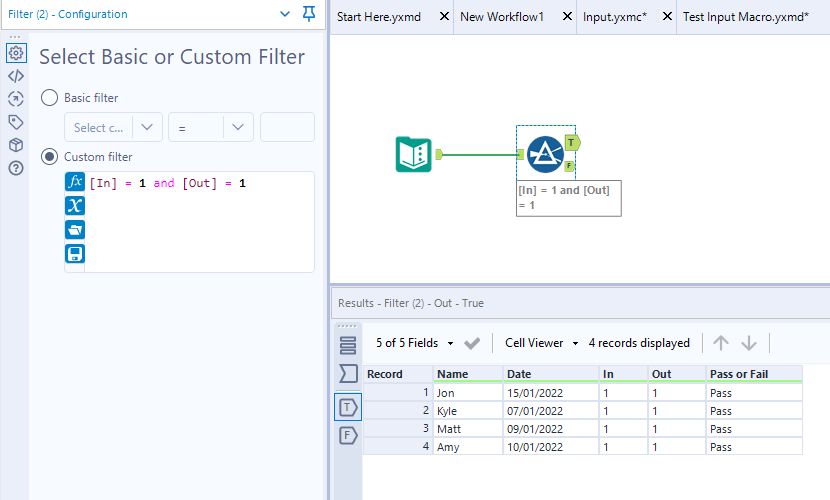Open the X Columns and Constants list

[x=75, y=205]
